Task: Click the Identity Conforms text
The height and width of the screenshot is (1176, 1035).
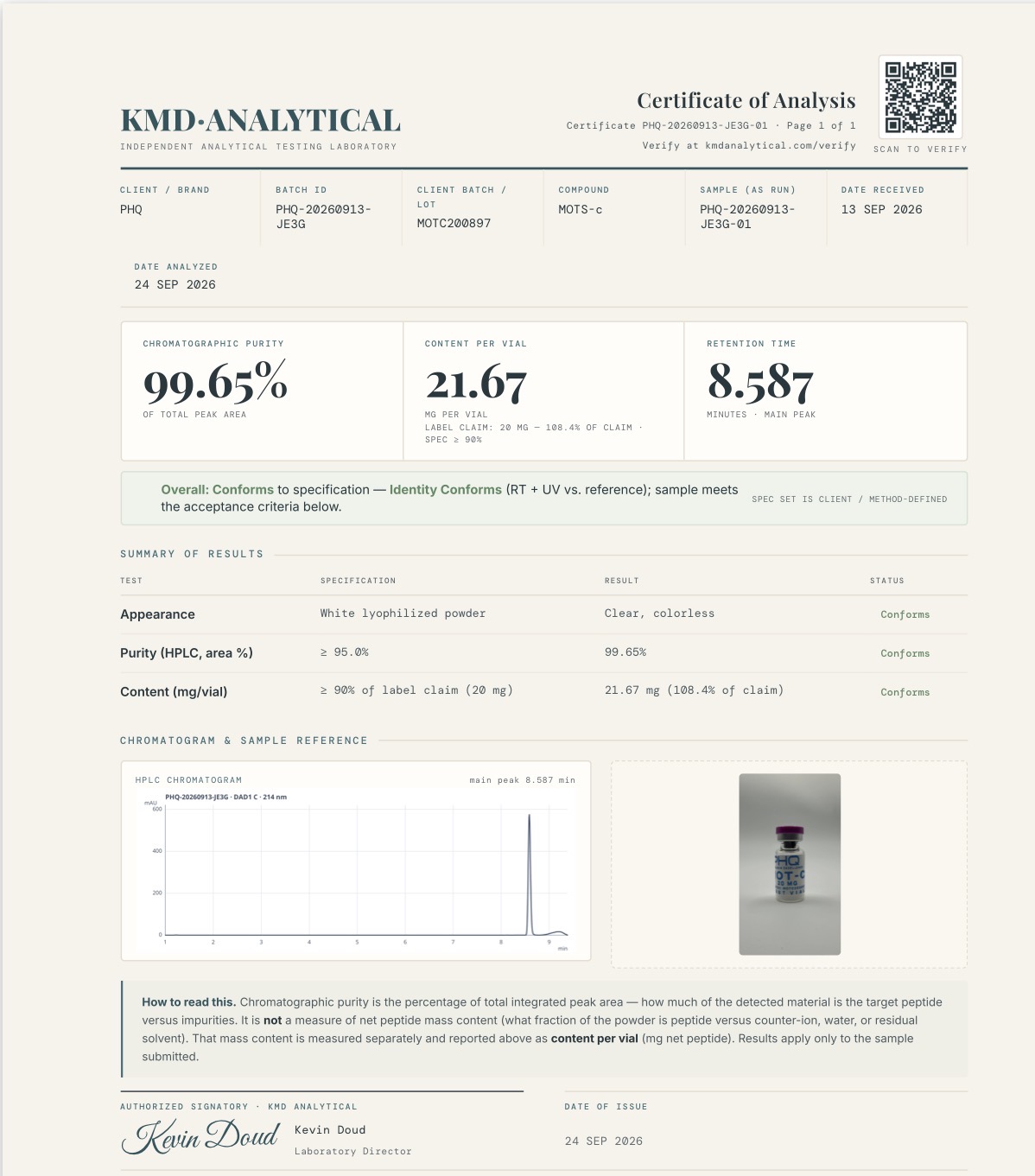Action: 445,489
